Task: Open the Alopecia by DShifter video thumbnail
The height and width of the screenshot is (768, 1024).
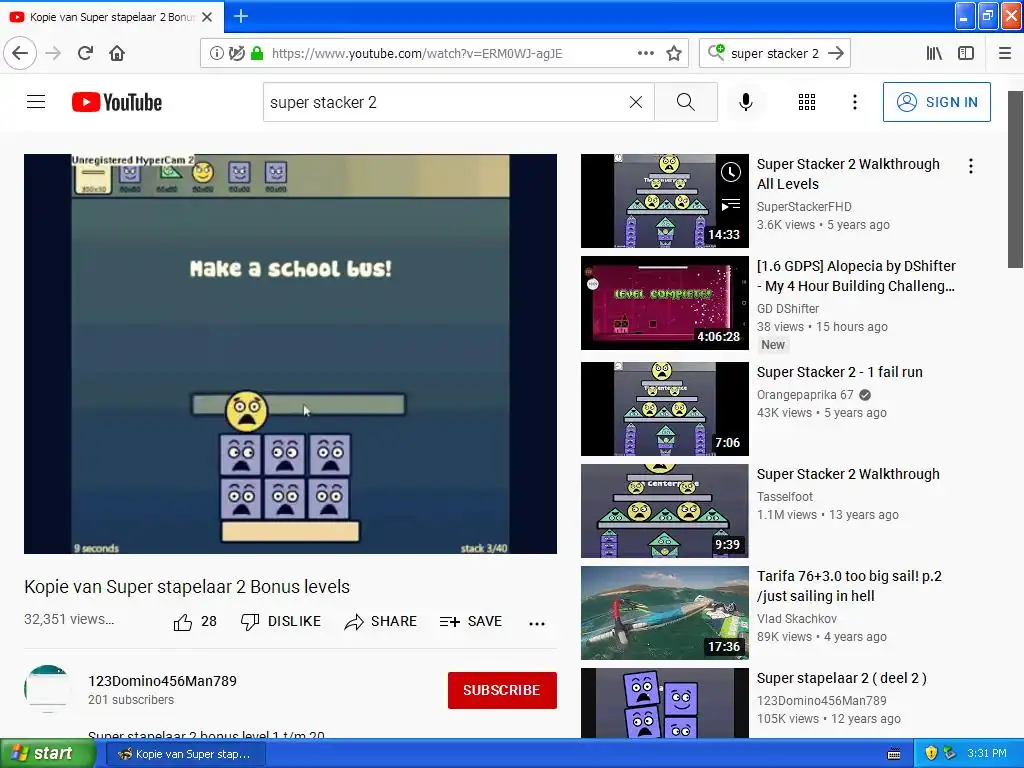Action: (x=664, y=303)
